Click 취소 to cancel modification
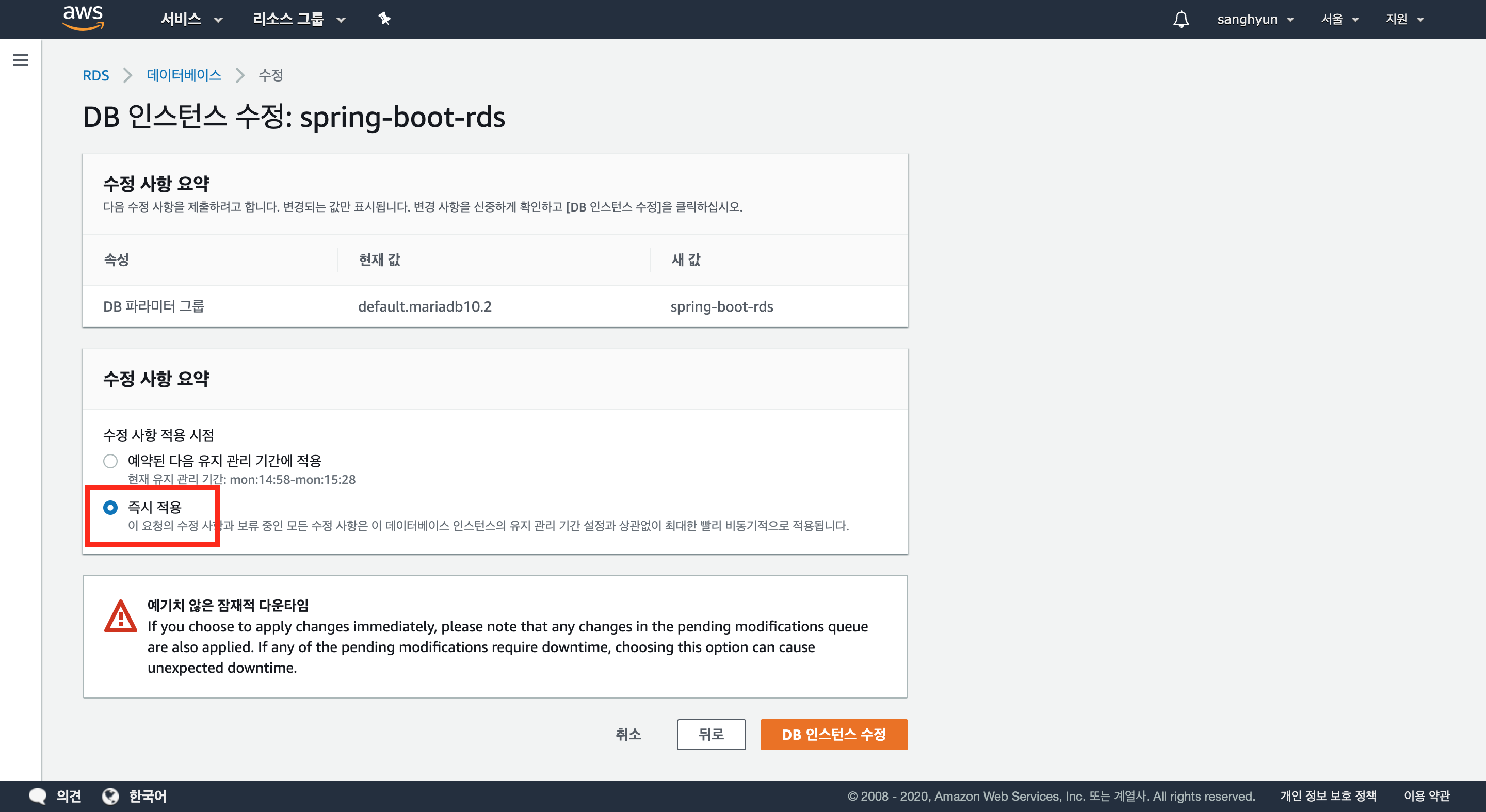Image resolution: width=1486 pixels, height=812 pixels. pyautogui.click(x=628, y=734)
